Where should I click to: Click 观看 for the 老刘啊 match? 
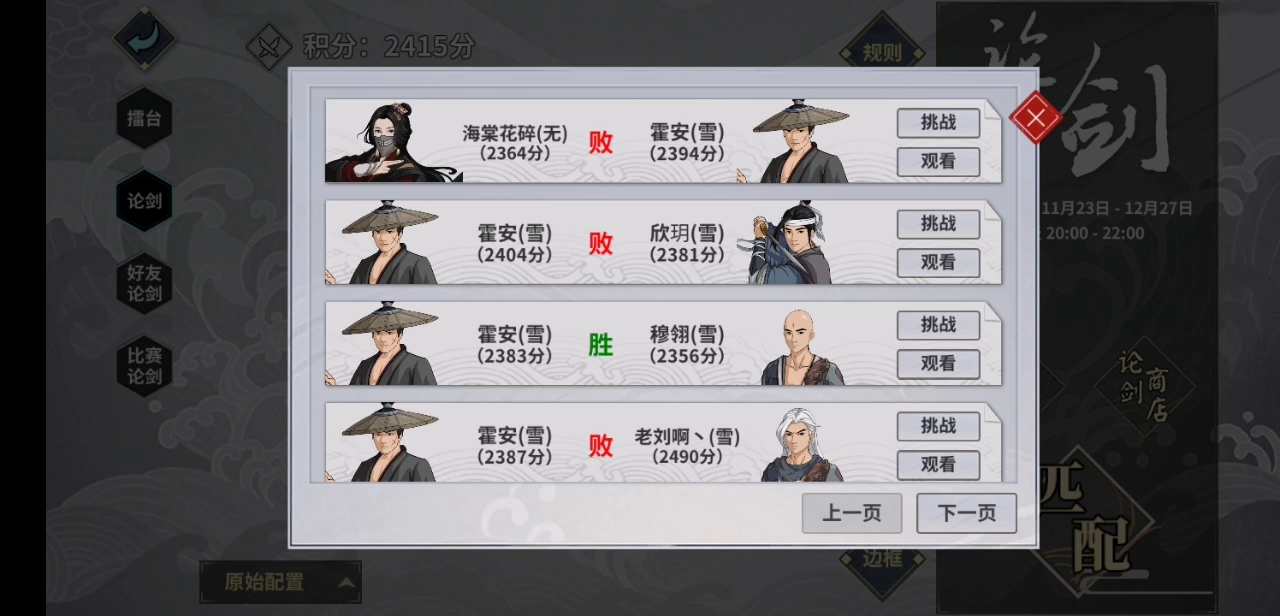click(x=937, y=465)
